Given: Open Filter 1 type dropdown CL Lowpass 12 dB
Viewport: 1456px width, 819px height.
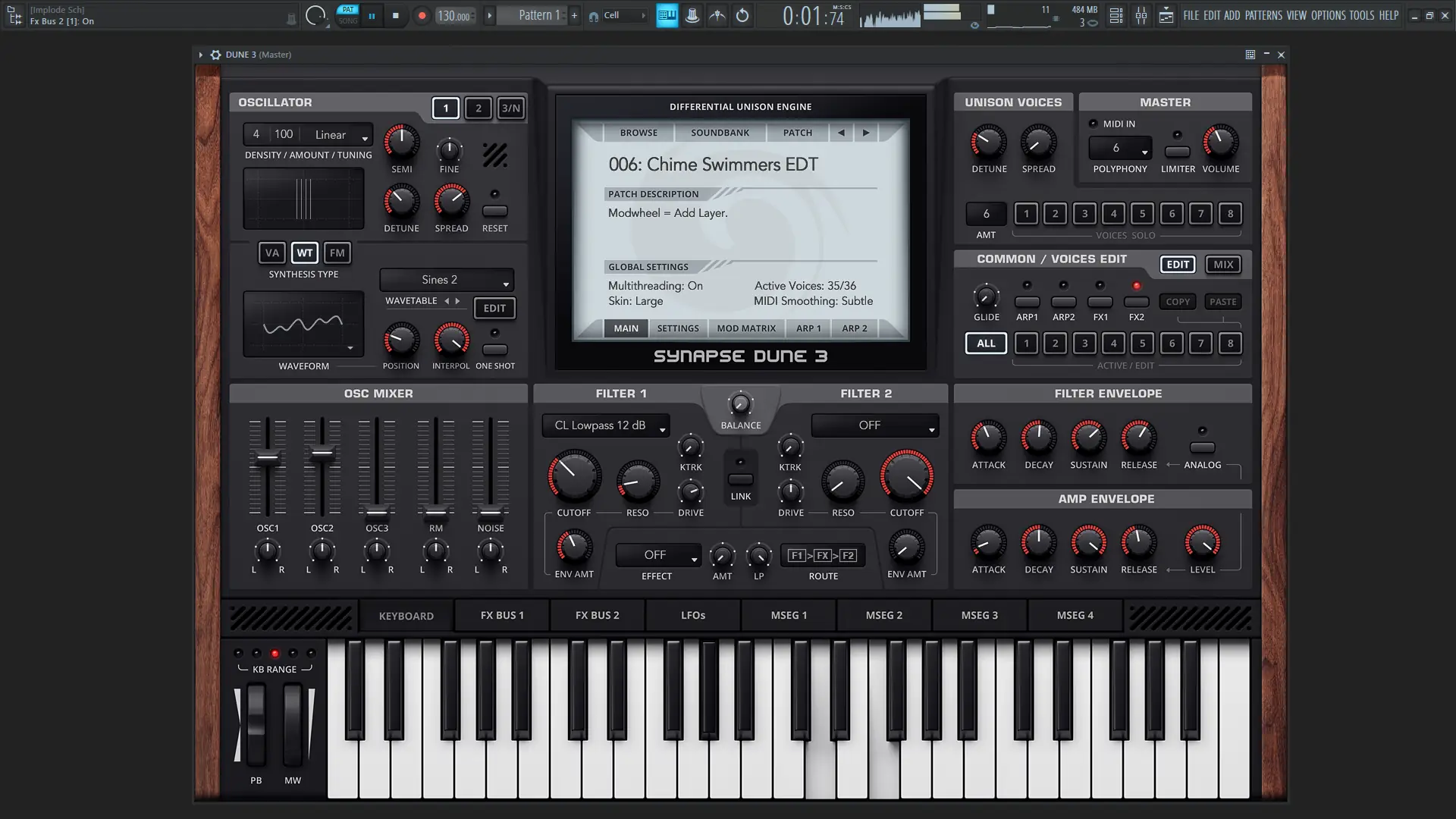Looking at the screenshot, I should click(x=605, y=425).
